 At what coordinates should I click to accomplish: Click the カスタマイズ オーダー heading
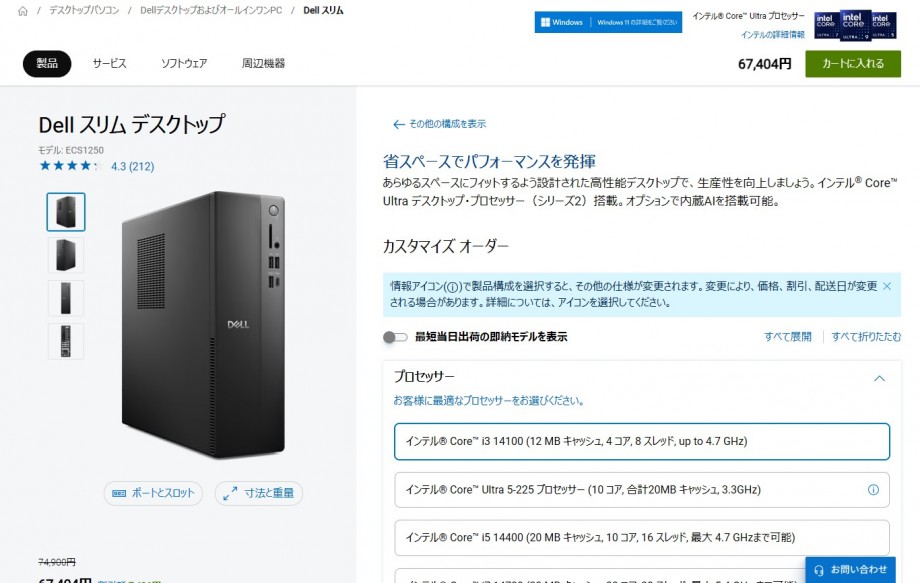[445, 246]
